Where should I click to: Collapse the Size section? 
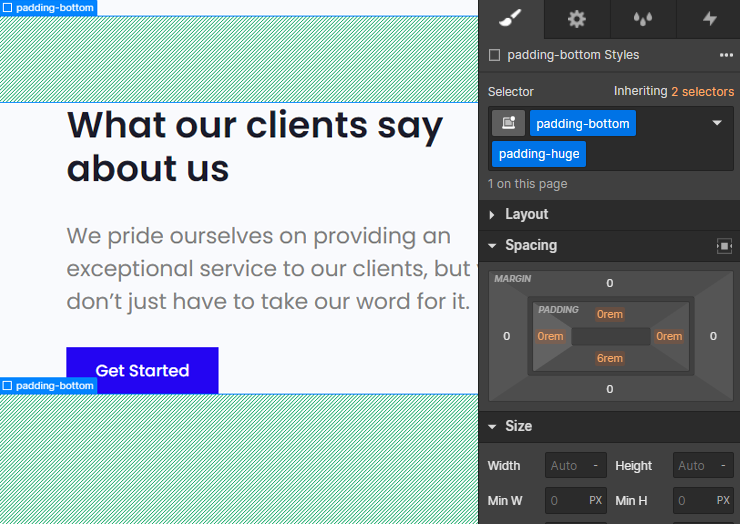(492, 426)
